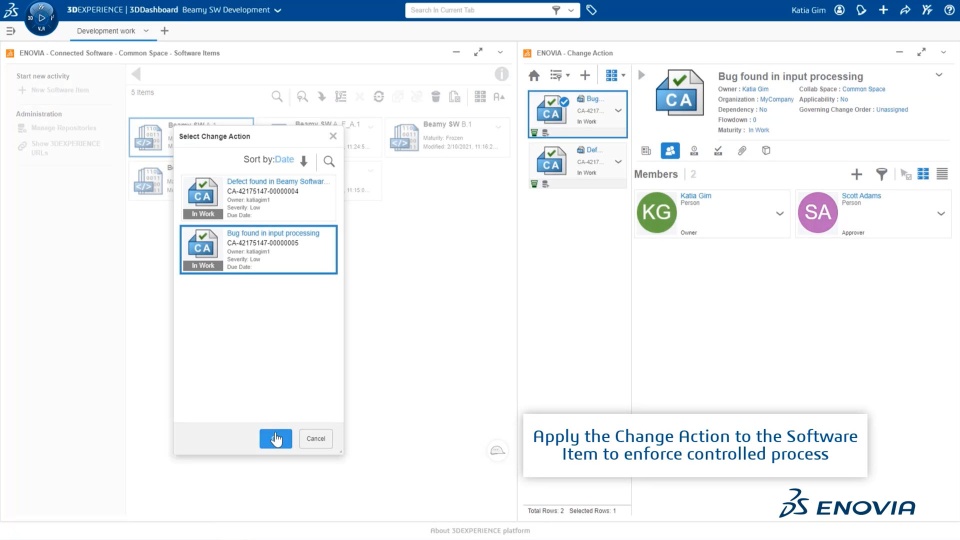960x540 pixels.
Task: Expand the Def... Change Action tile chevron
Action: tap(618, 162)
